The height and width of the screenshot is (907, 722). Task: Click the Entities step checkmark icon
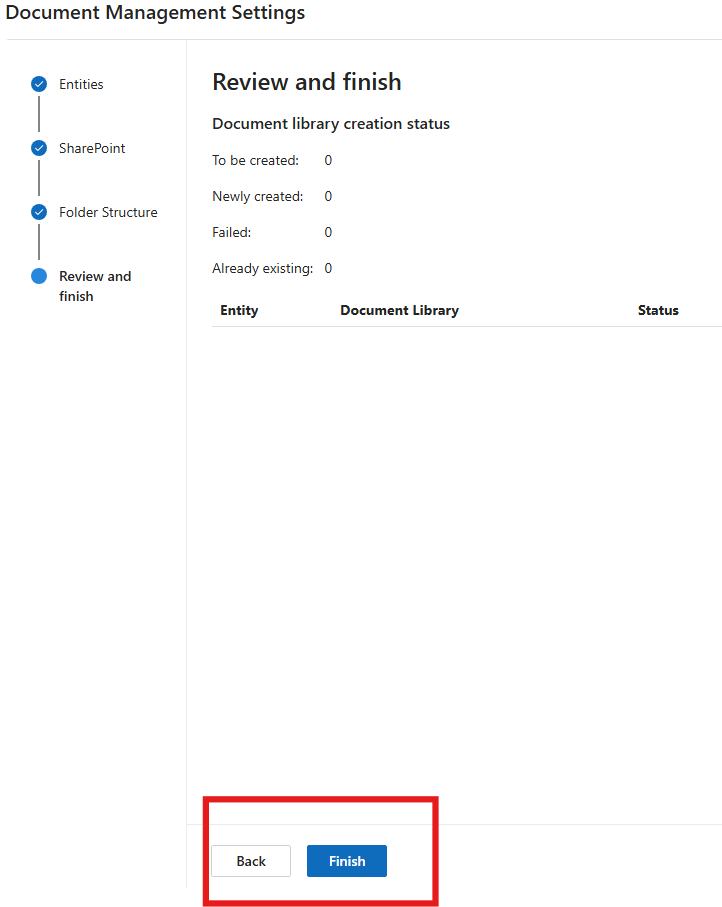coord(39,84)
